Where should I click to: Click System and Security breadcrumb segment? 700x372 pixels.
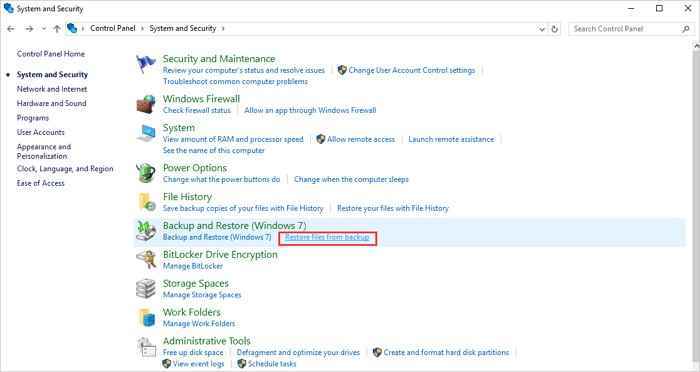(183, 28)
